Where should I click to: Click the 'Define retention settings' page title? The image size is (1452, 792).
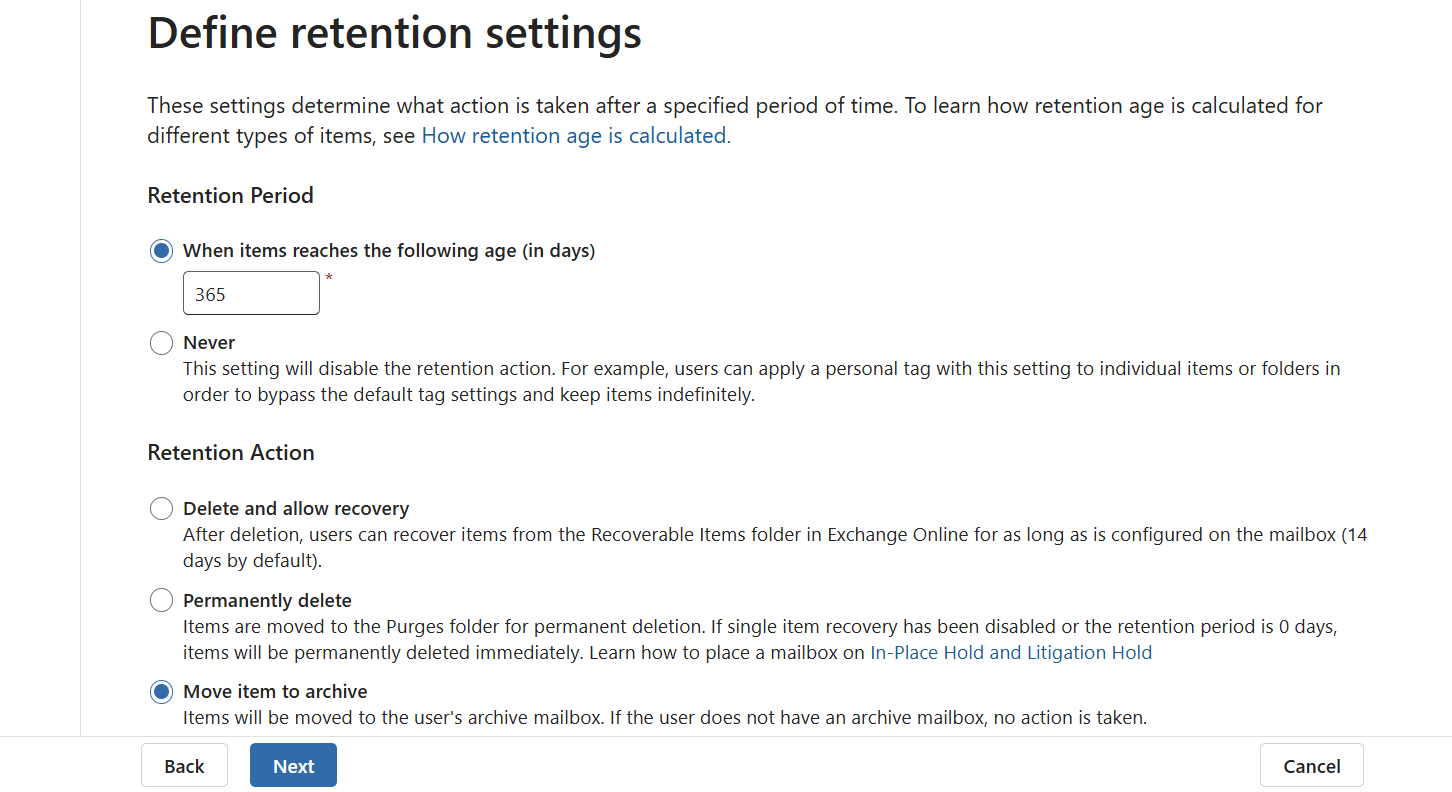point(394,33)
